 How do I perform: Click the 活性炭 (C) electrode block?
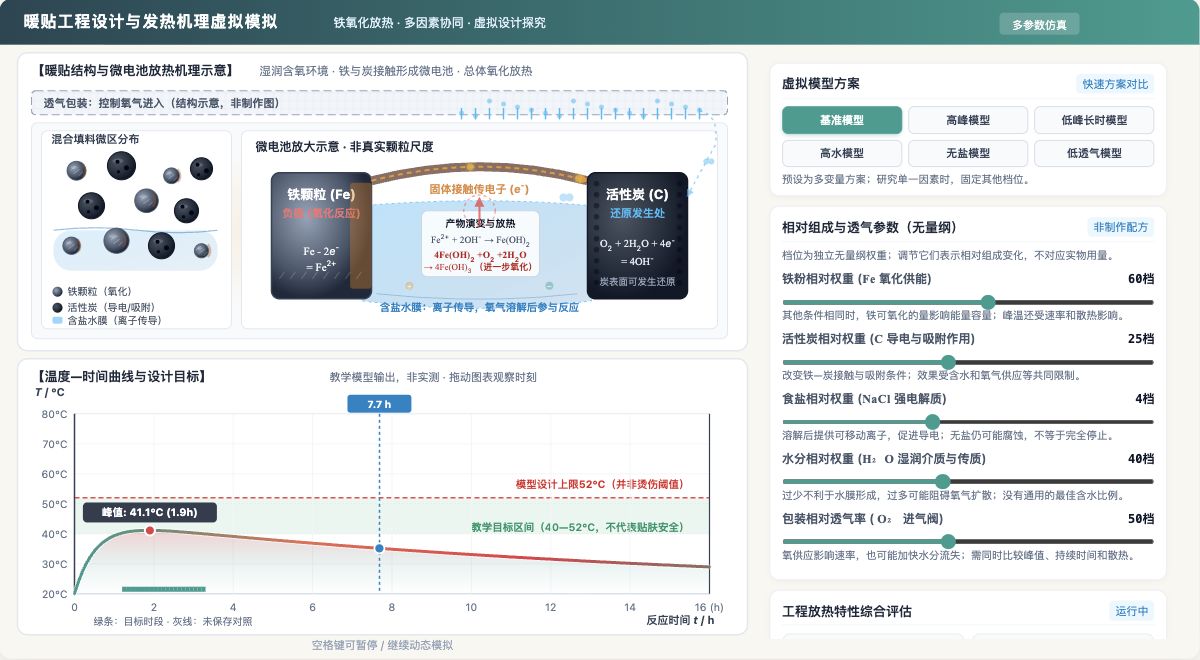(637, 236)
